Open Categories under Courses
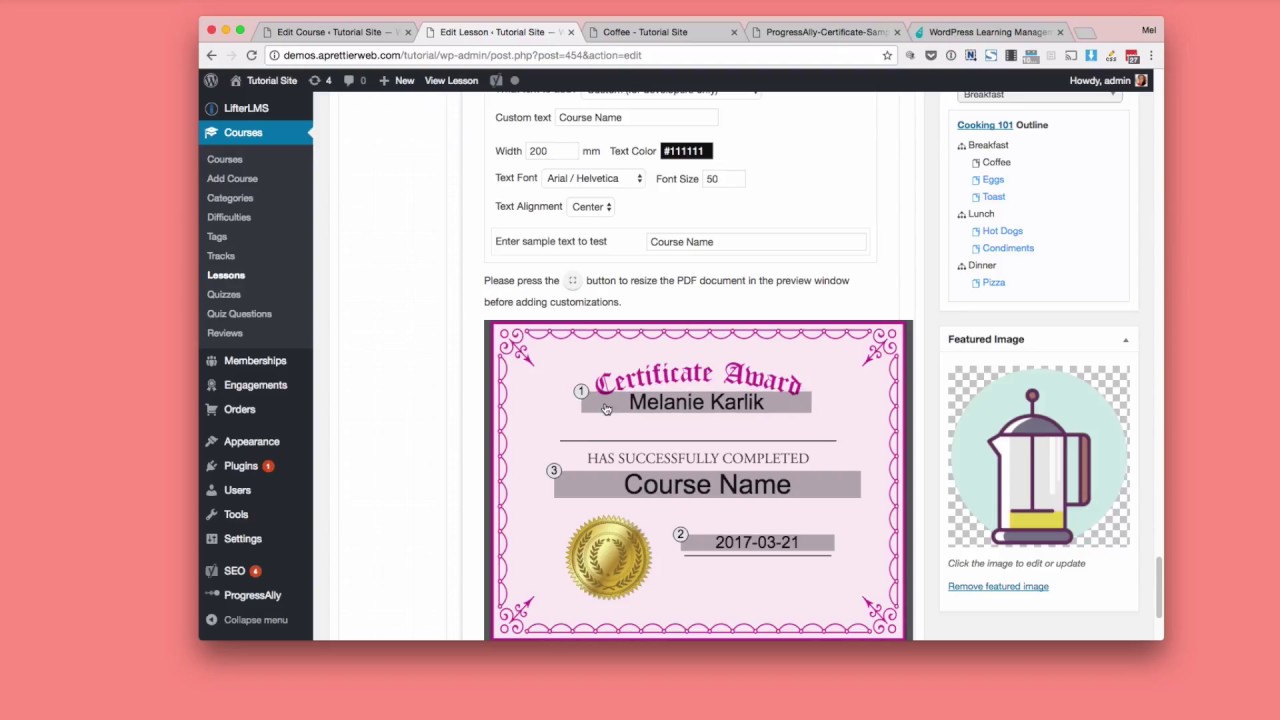The width and height of the screenshot is (1280, 720). coord(230,198)
